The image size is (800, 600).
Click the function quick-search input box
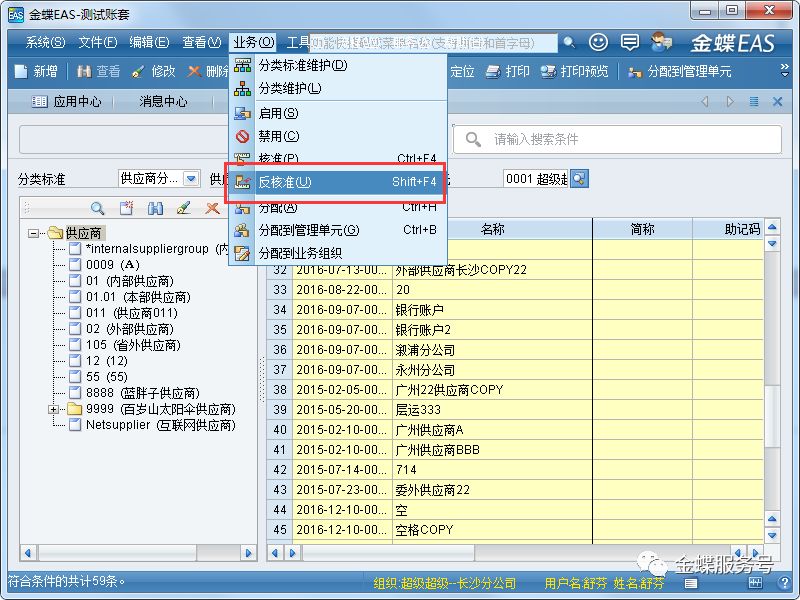click(x=433, y=43)
